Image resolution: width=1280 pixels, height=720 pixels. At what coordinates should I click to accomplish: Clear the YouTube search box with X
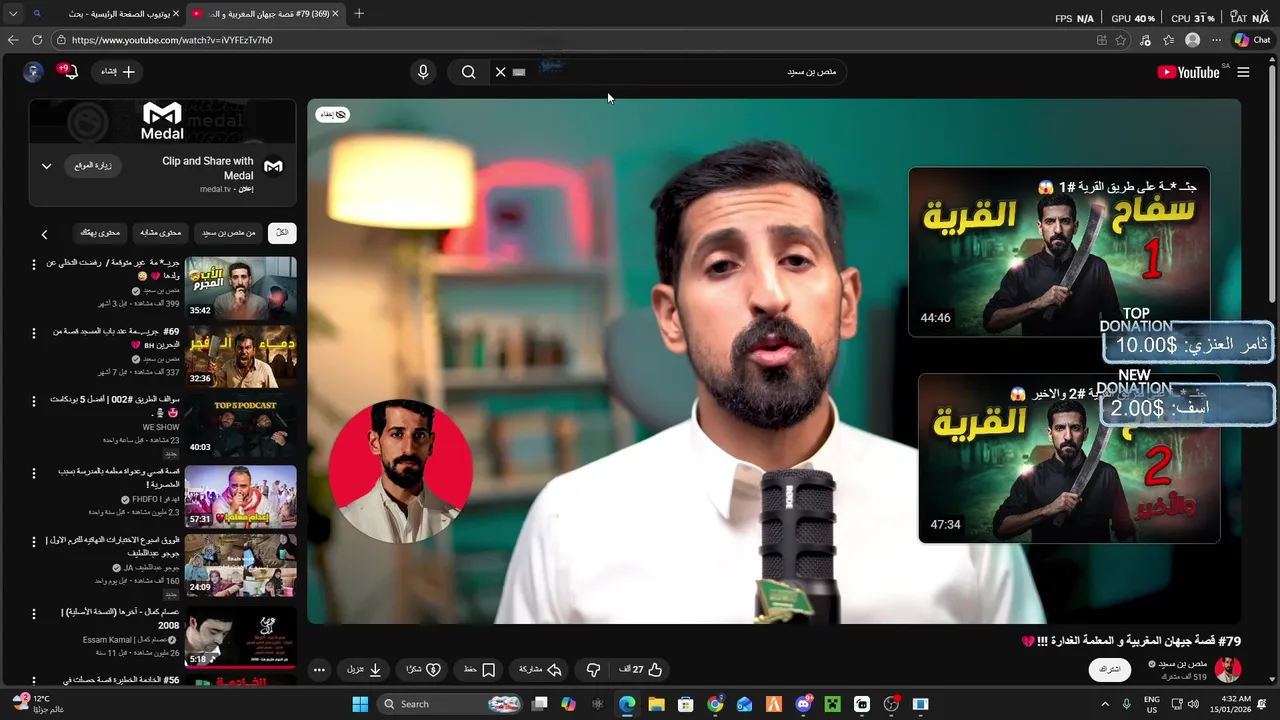500,72
